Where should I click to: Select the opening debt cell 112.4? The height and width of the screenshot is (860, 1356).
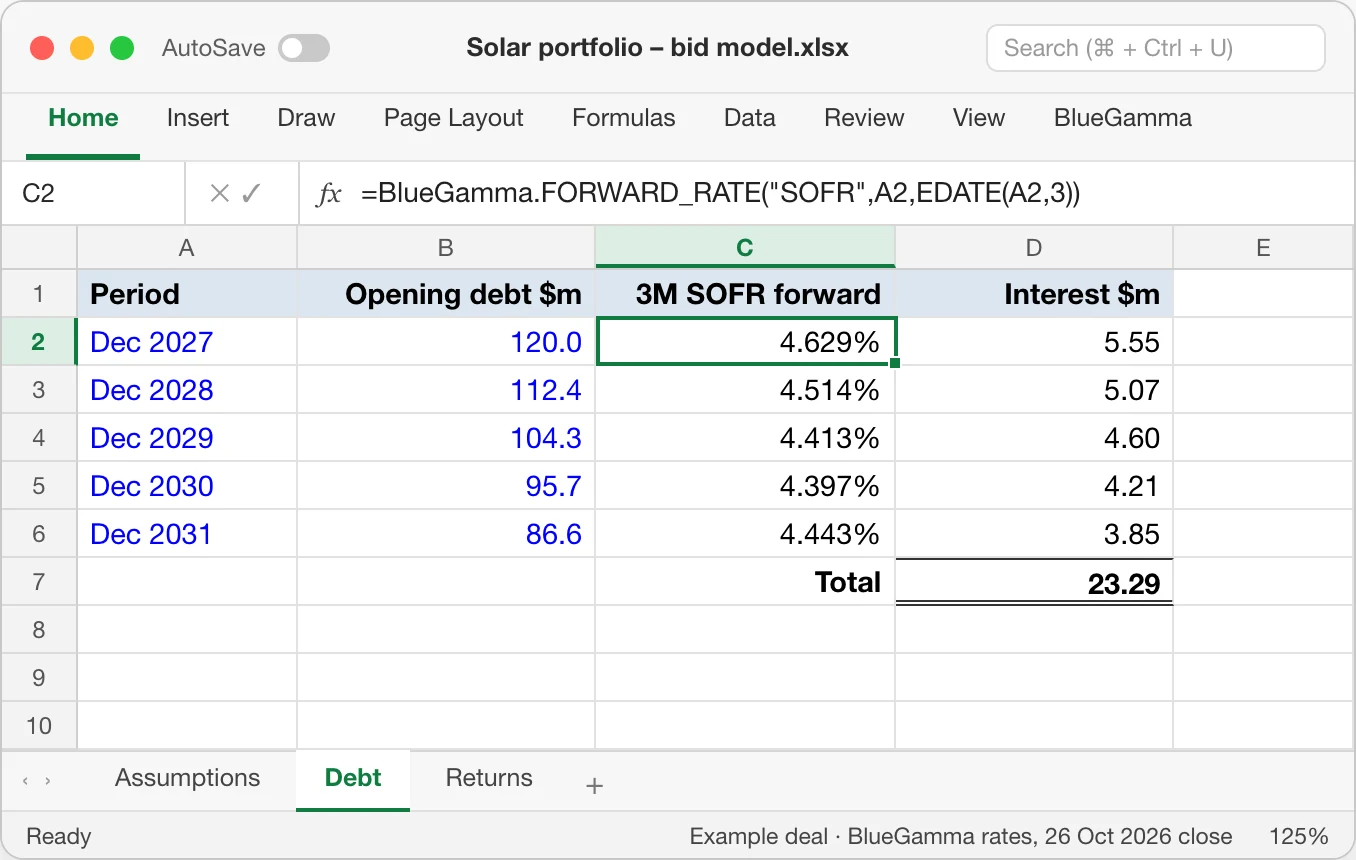pos(446,390)
